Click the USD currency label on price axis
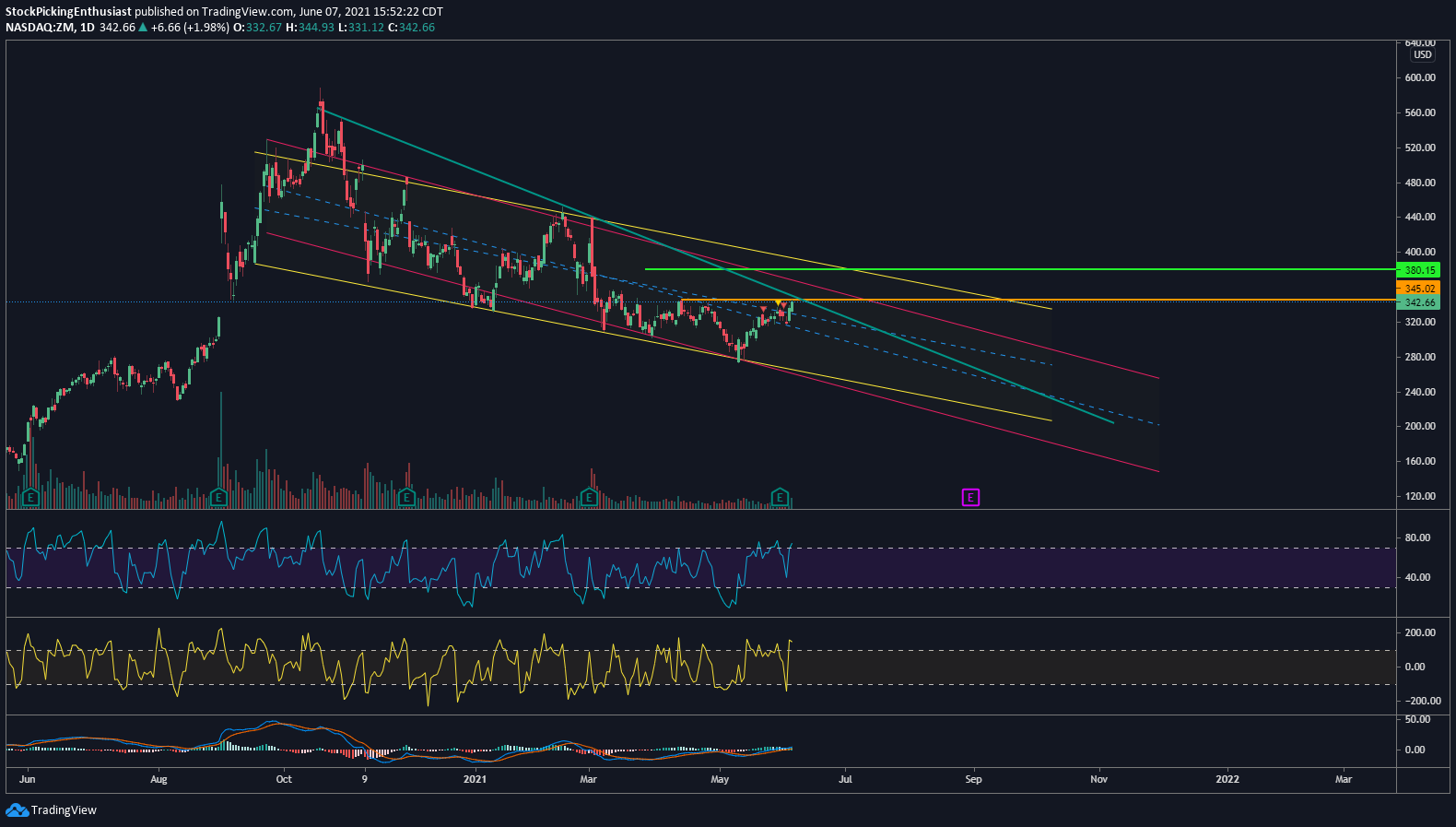The image size is (1456, 827). coord(1423,55)
